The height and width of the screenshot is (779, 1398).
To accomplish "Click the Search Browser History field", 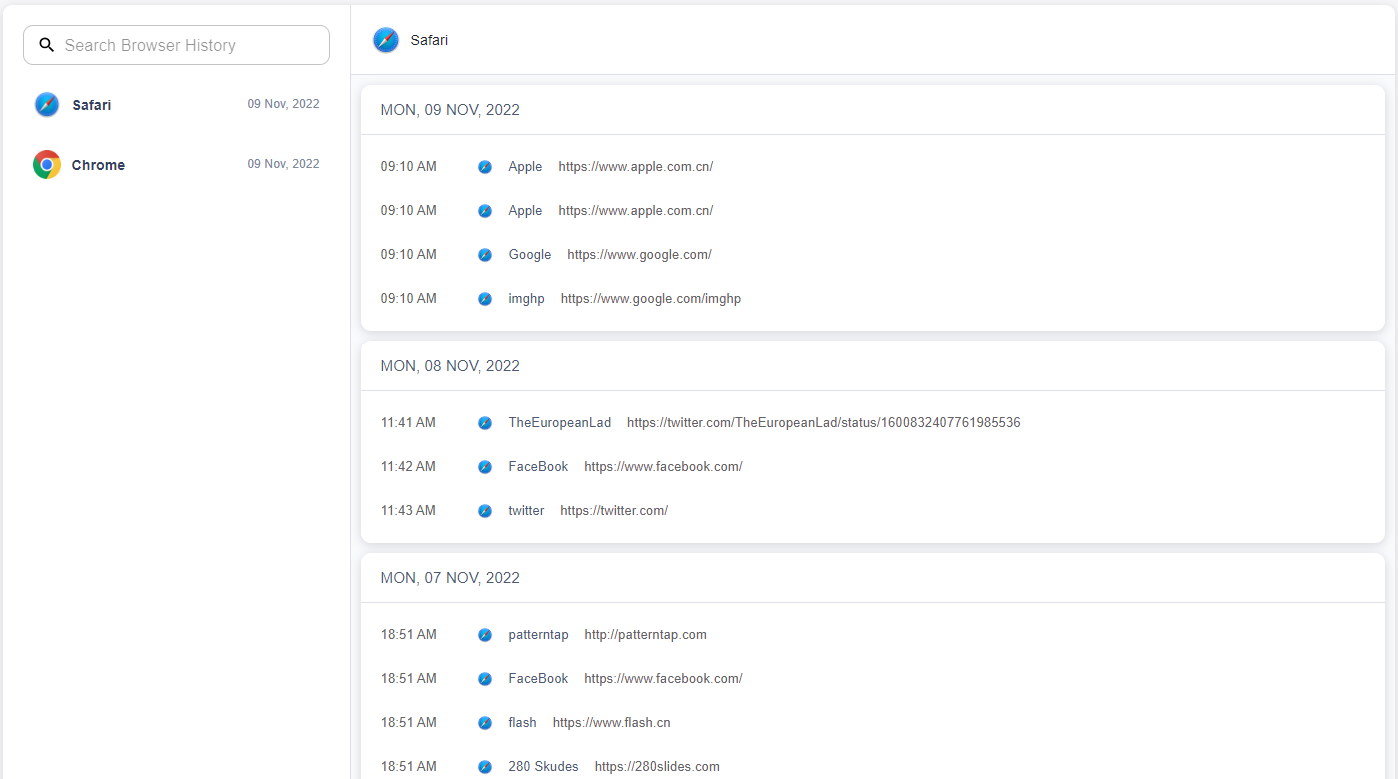I will [176, 44].
